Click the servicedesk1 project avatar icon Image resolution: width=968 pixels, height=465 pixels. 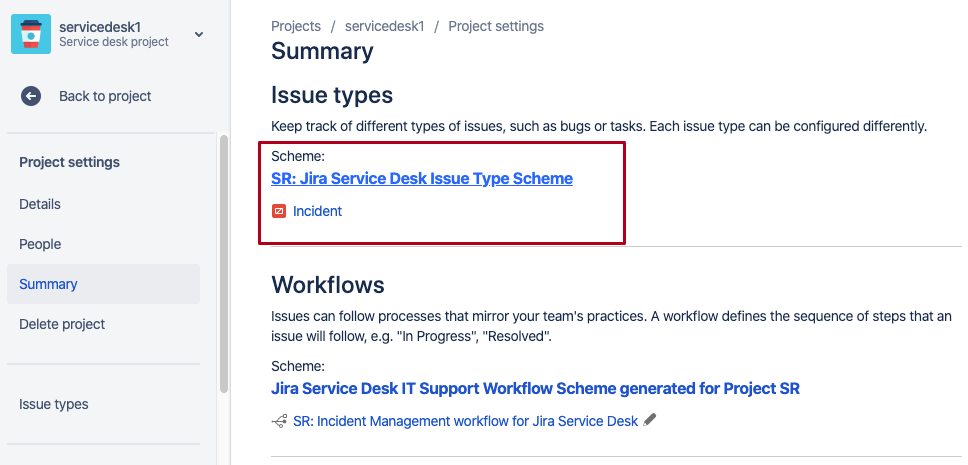31,34
